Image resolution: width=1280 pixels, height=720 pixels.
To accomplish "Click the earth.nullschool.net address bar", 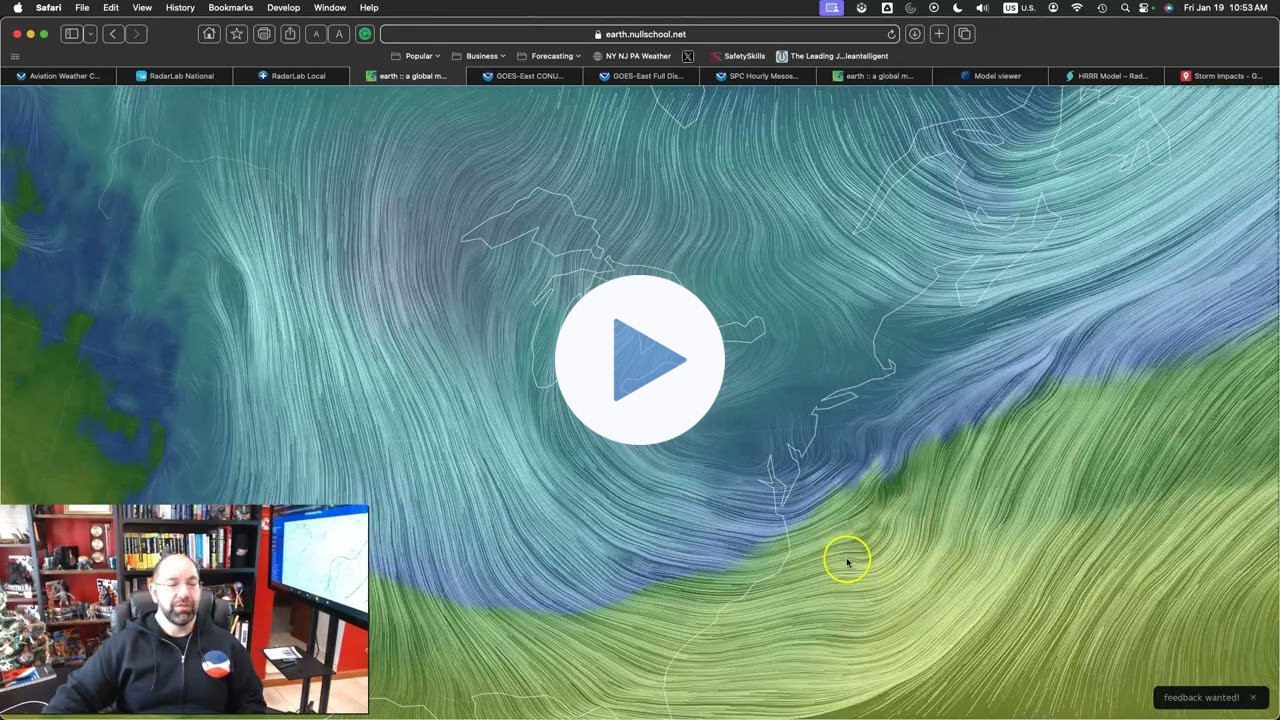I will tap(640, 34).
